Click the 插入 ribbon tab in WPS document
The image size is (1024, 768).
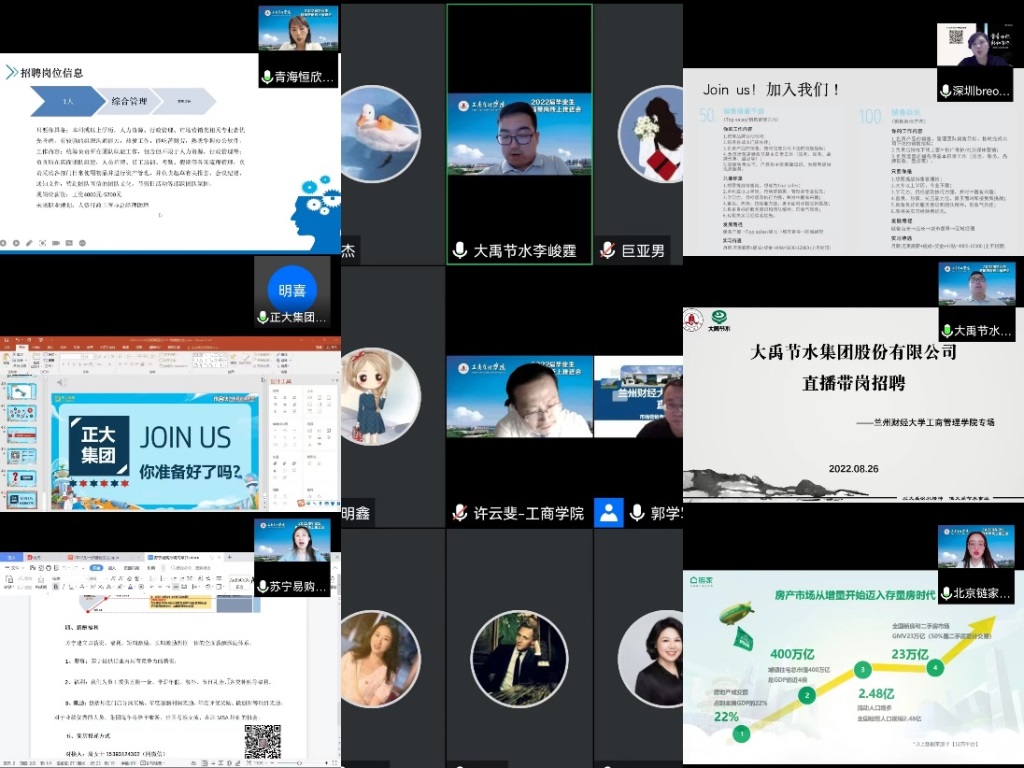pos(112,568)
